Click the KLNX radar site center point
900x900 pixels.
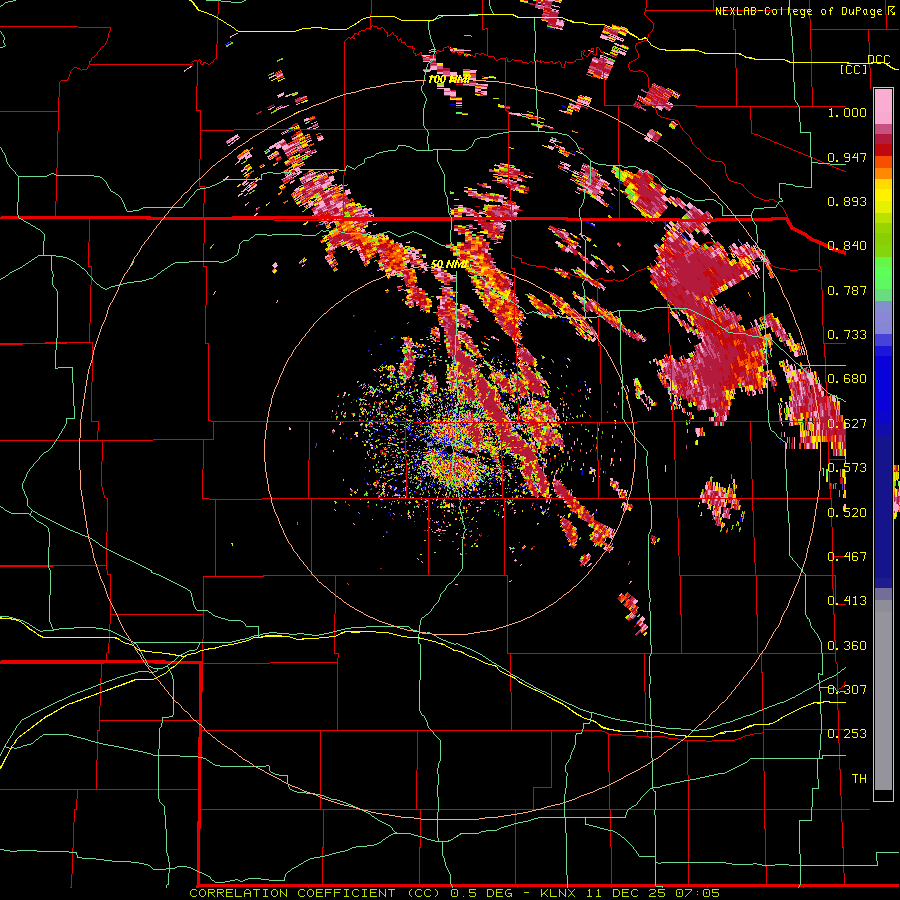(450, 452)
